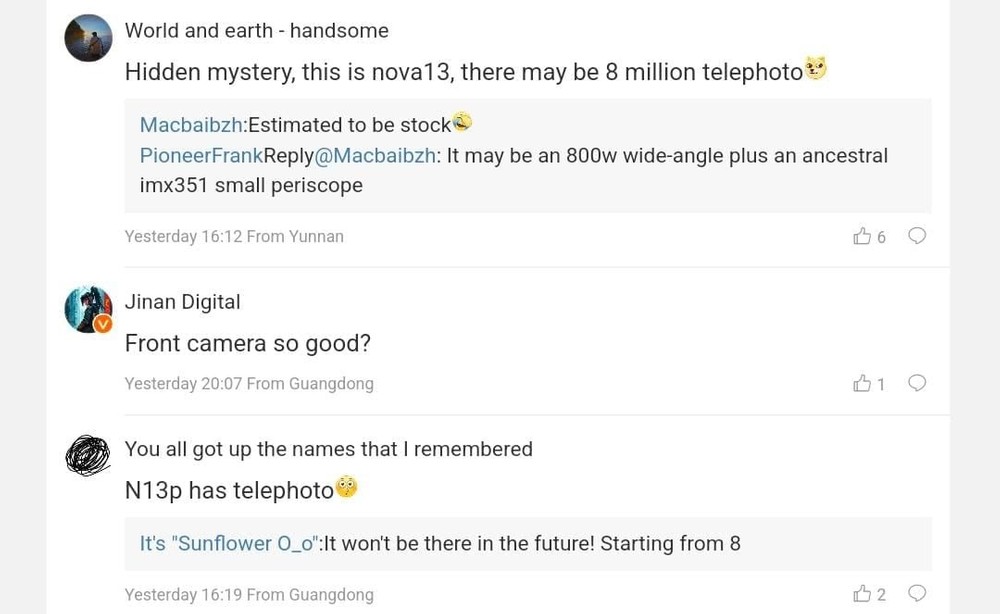Click the flushed emoji after N13p telephoto
1000x614 pixels.
click(x=346, y=488)
